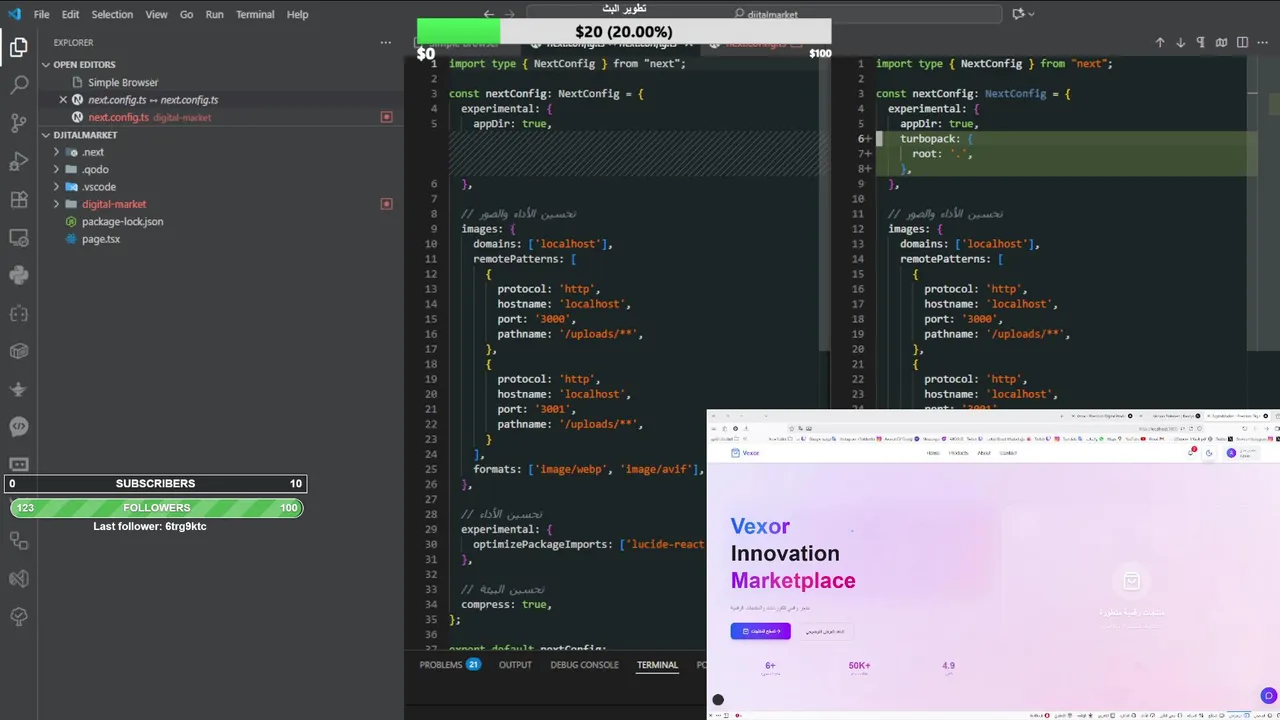The image size is (1280, 720).
Task: Split the editor right
Action: 1242,42
